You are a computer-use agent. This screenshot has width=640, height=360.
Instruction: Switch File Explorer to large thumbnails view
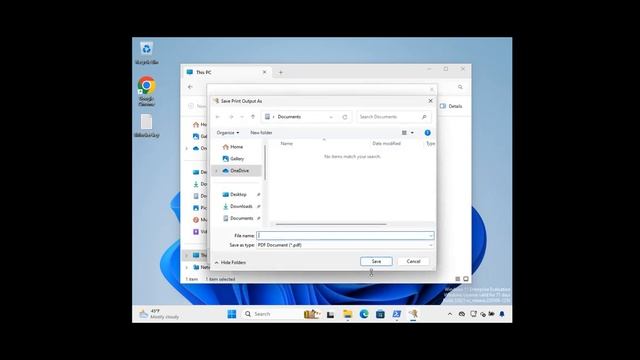(x=466, y=279)
